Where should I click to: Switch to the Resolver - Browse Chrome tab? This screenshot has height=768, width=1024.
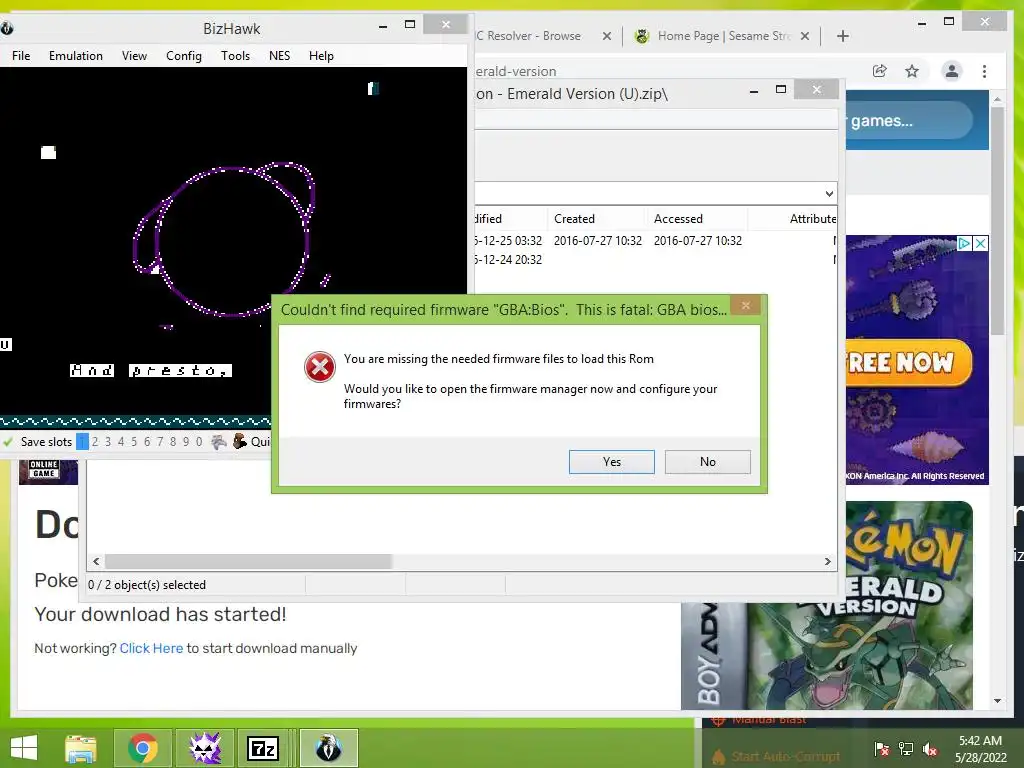(528, 36)
